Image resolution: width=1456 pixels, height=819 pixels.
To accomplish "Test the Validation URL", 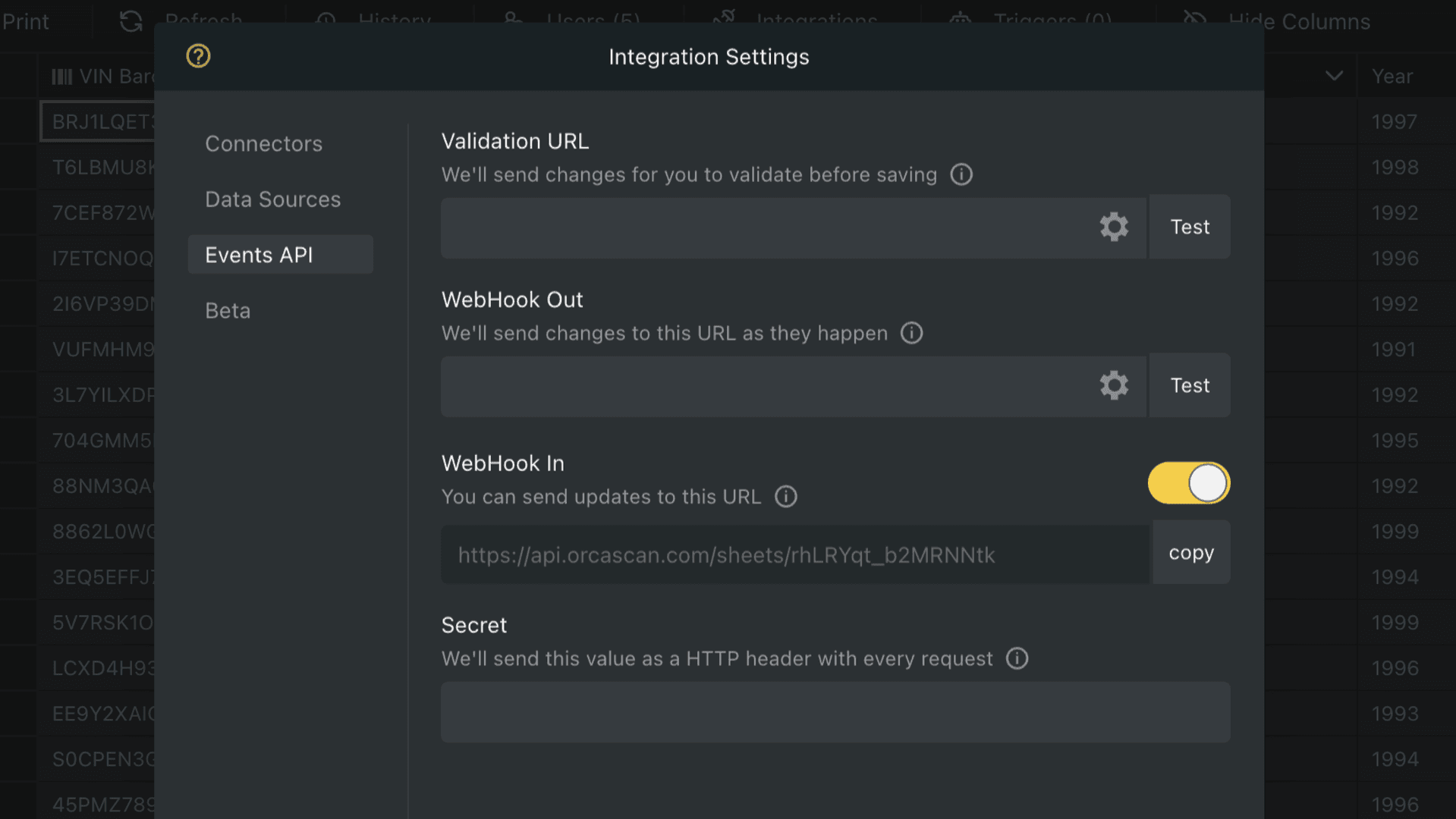I will point(1189,227).
